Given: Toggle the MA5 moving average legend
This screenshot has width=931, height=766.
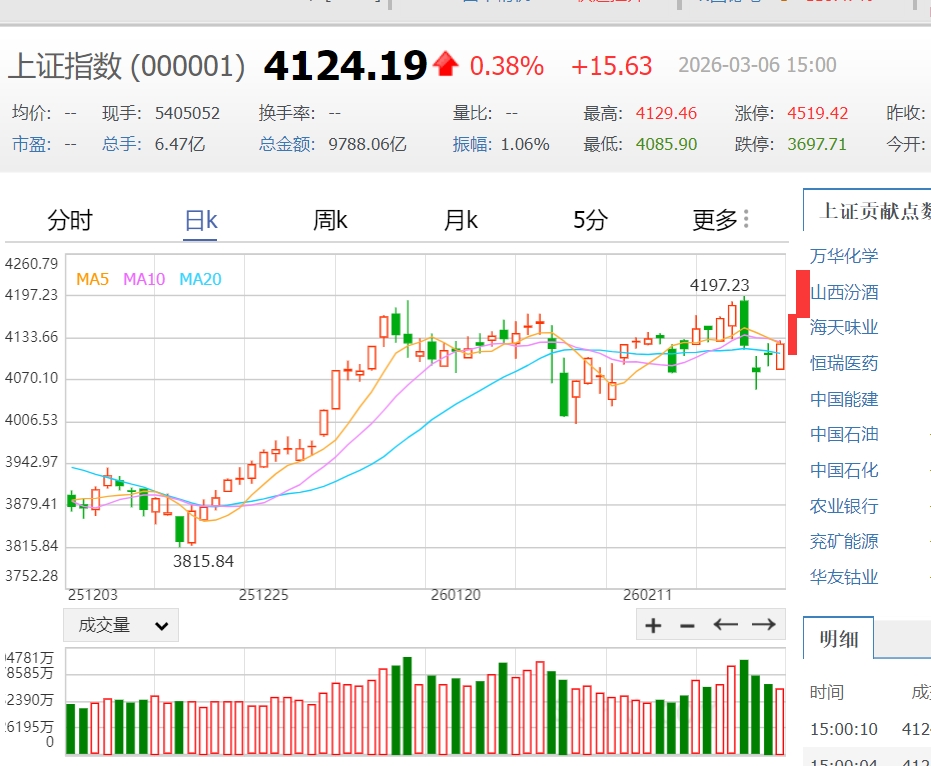Looking at the screenshot, I should pos(92,279).
